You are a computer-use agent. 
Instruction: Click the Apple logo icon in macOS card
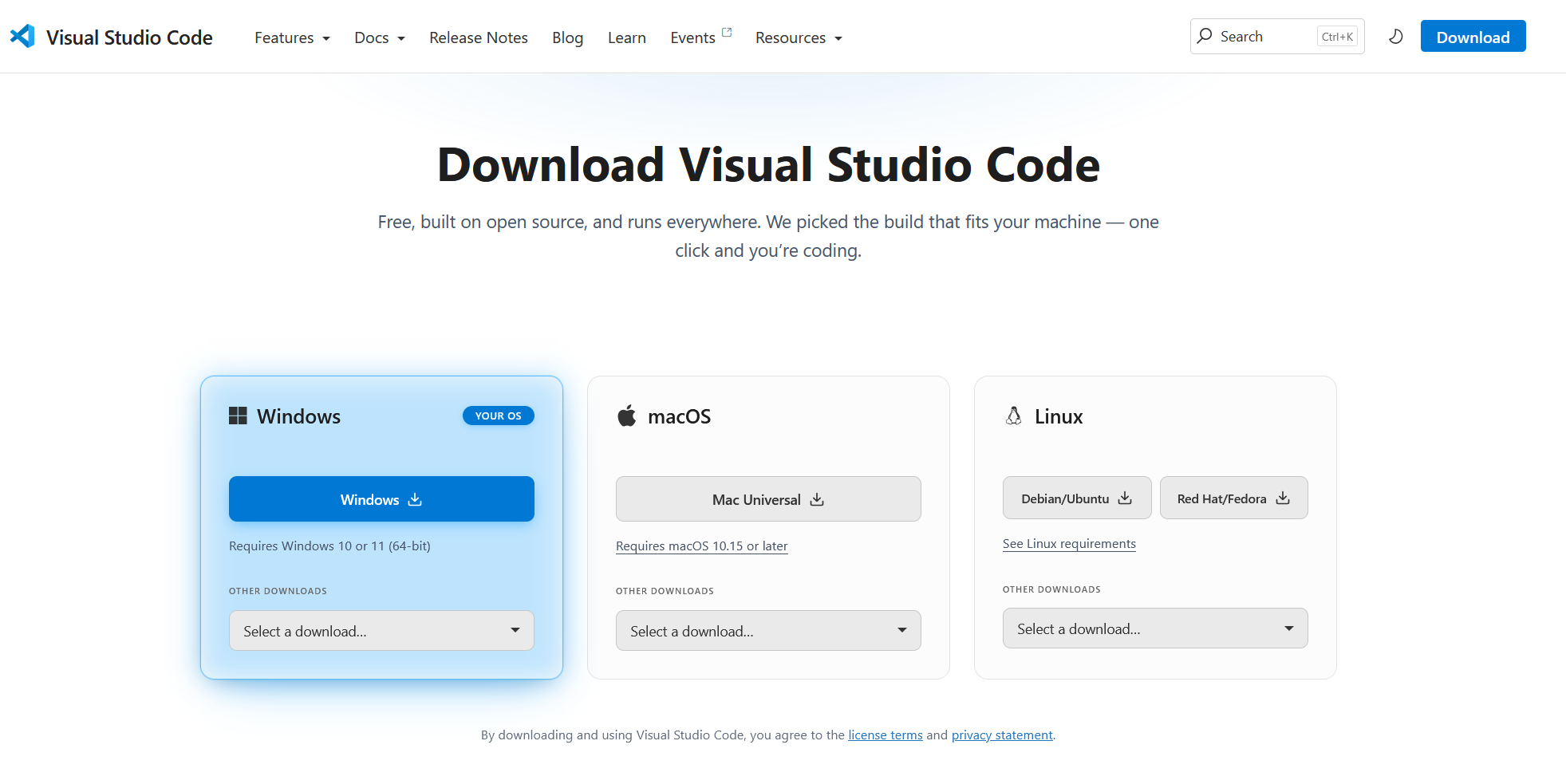point(627,416)
